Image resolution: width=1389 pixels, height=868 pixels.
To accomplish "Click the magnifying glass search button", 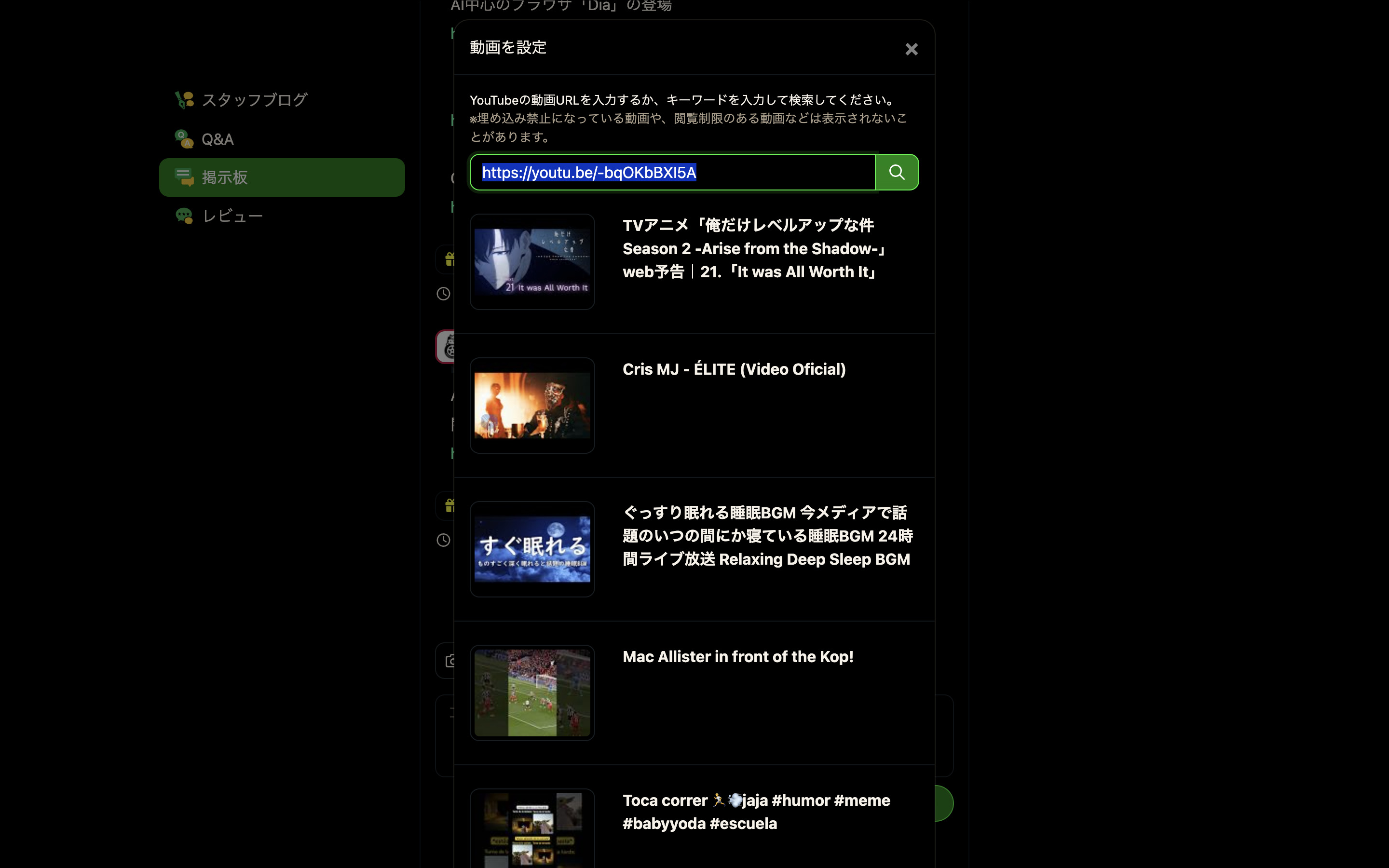I will point(897,172).
